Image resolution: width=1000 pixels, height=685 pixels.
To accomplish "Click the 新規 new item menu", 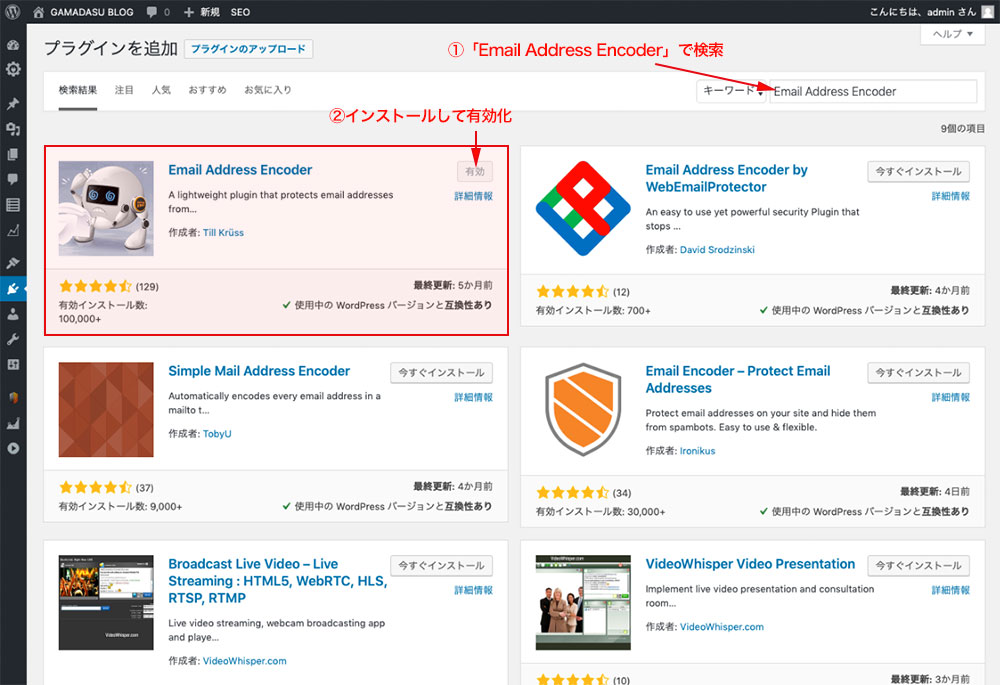I will pyautogui.click(x=202, y=11).
